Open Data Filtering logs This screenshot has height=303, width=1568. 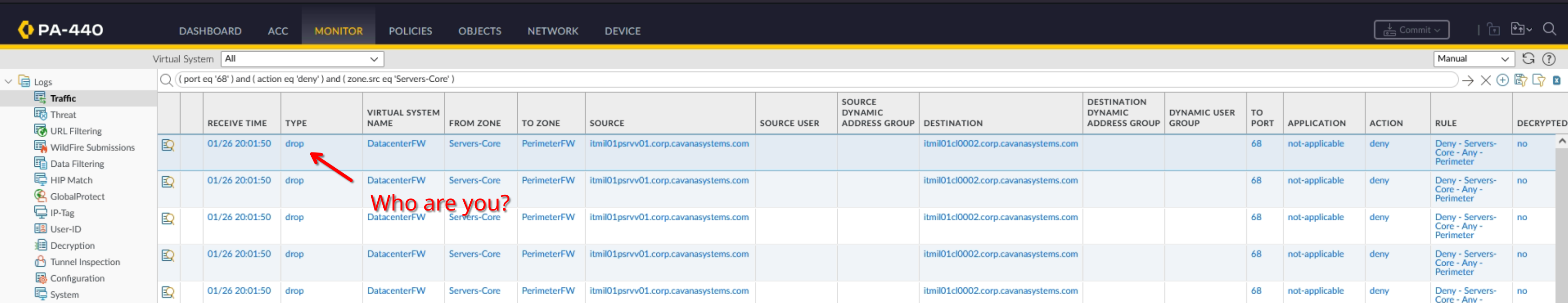(77, 164)
